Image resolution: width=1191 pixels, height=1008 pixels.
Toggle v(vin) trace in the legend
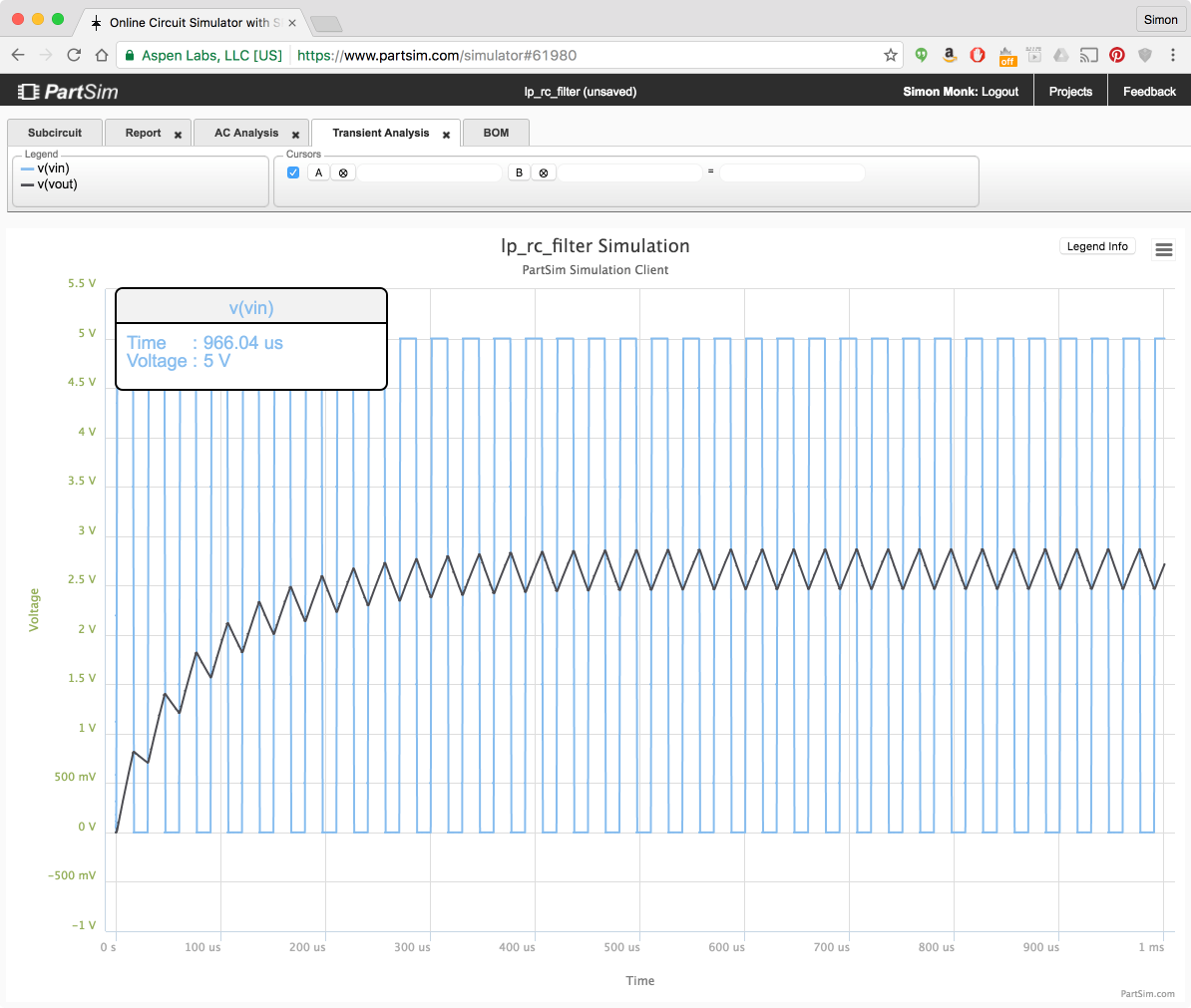[52, 168]
